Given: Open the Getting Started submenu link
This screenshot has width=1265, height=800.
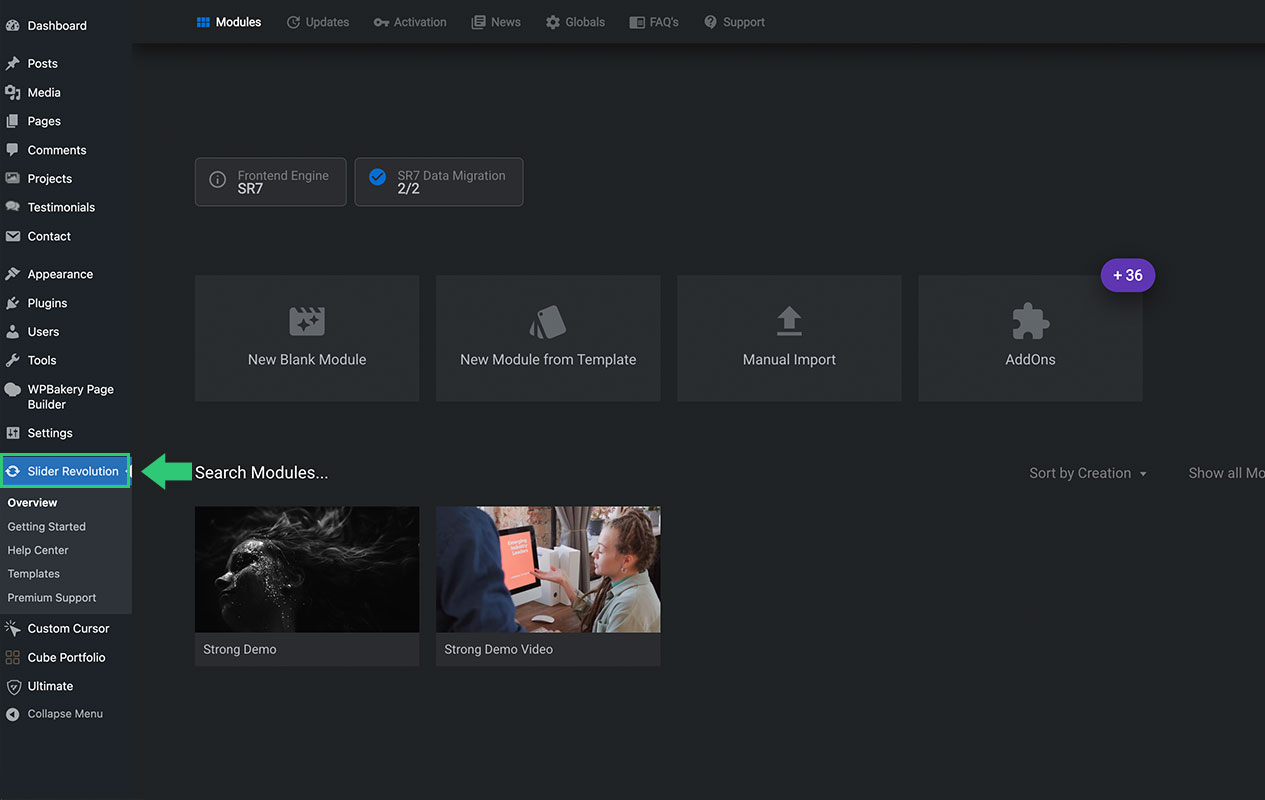Looking at the screenshot, I should coord(47,527).
